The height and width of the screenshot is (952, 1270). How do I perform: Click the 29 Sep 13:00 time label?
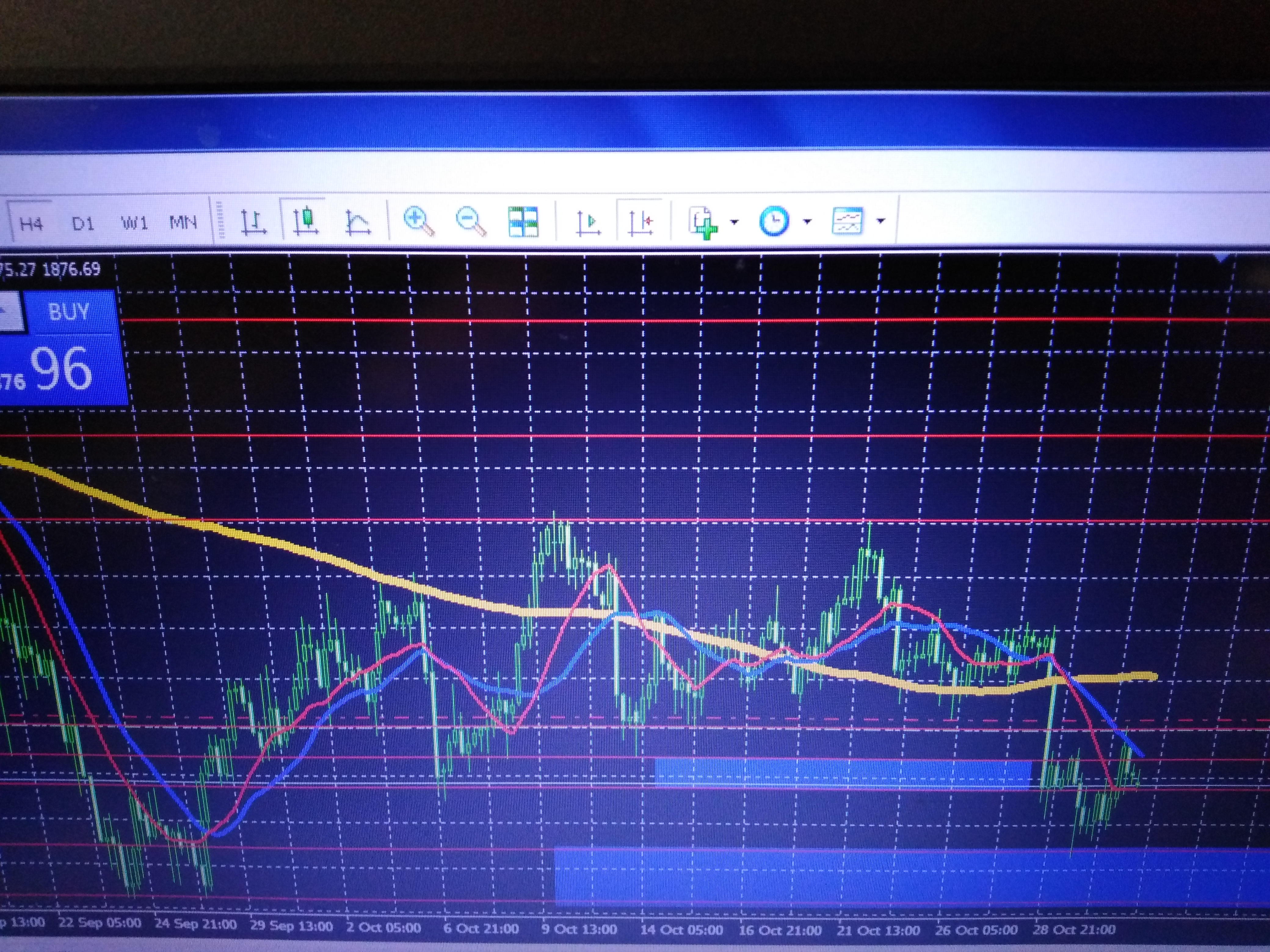pyautogui.click(x=292, y=925)
